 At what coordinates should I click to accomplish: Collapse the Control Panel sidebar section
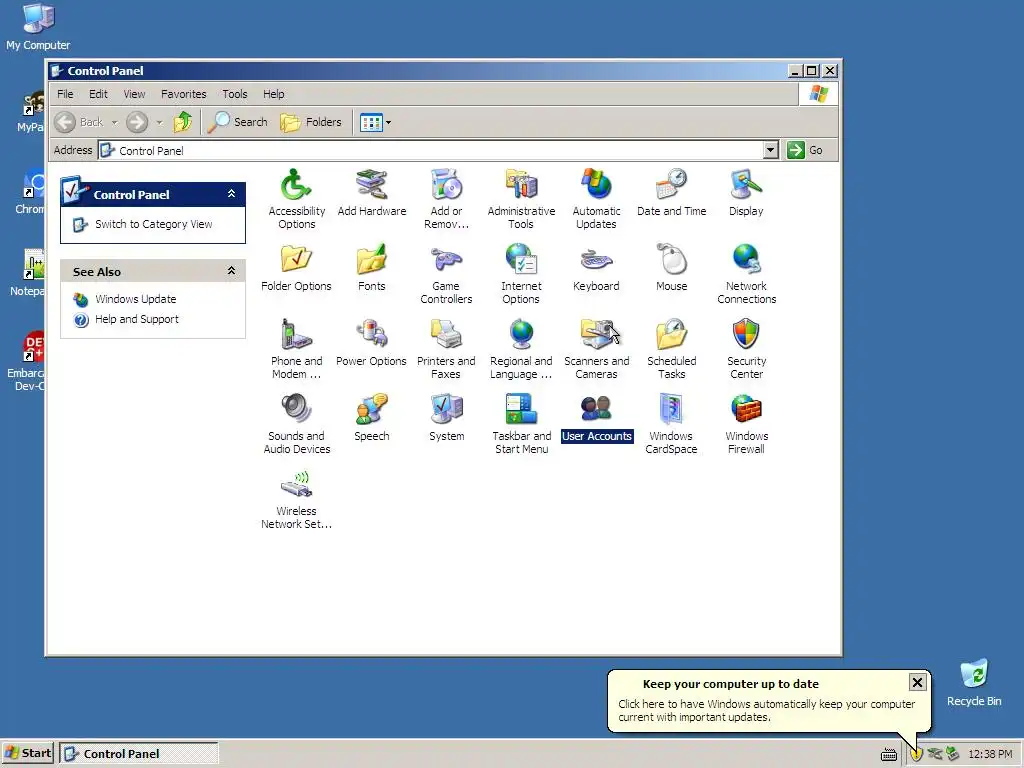(231, 194)
